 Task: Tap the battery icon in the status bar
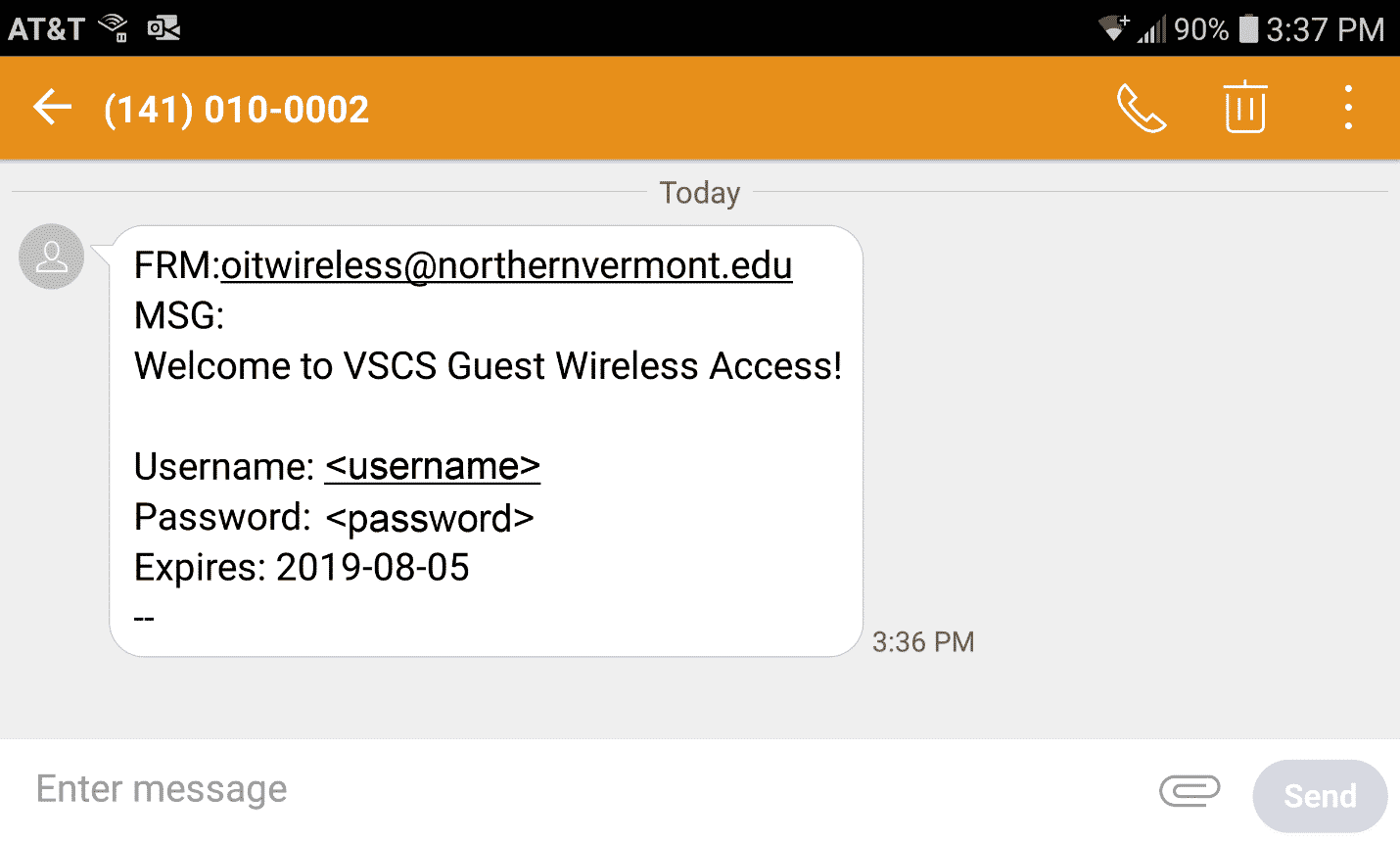(x=1248, y=28)
